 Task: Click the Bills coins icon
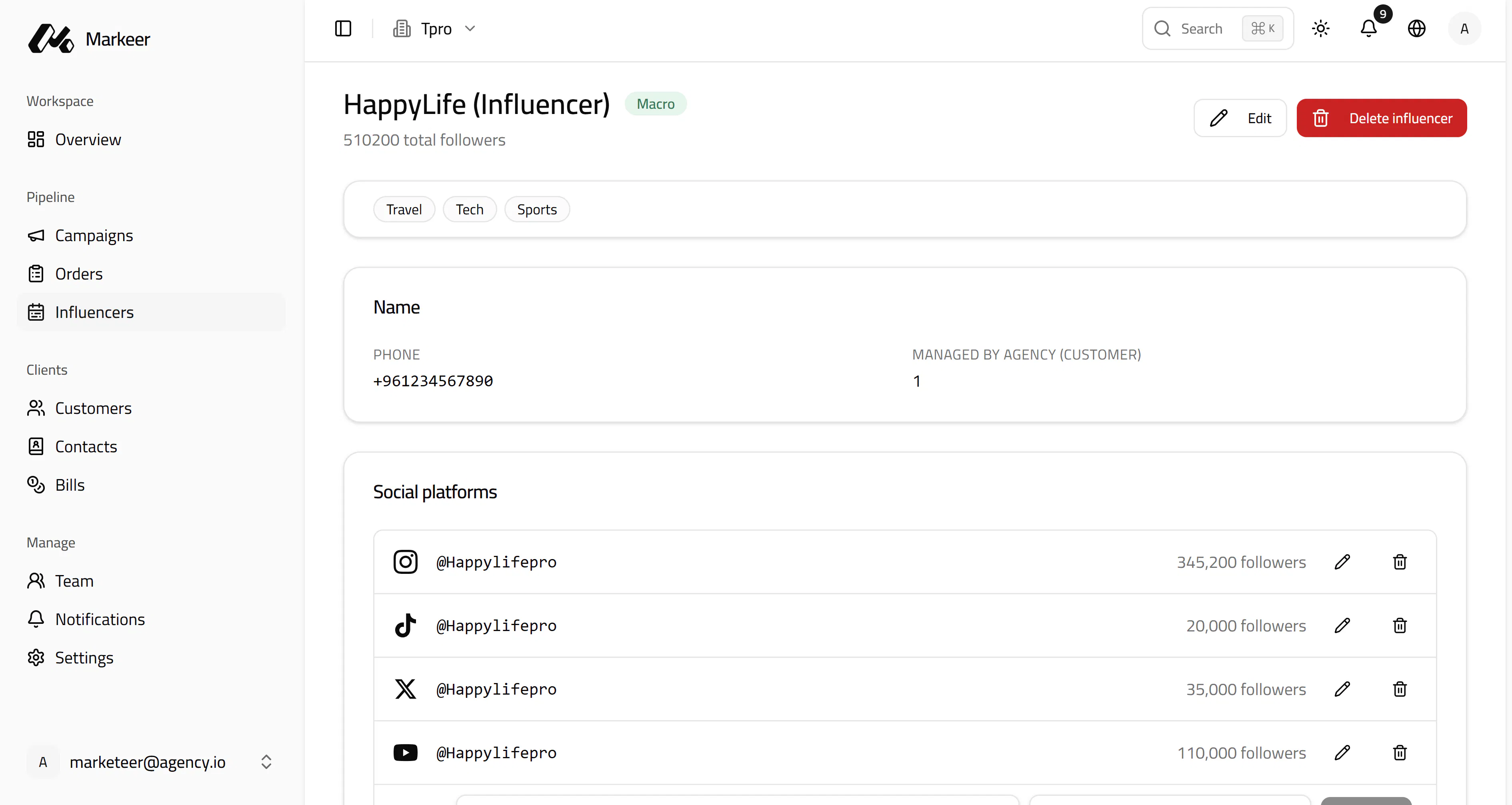click(x=36, y=485)
